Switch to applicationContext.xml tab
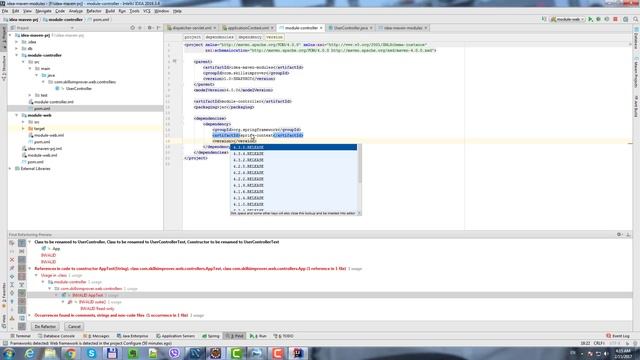Image resolution: width=640 pixels, height=360 pixels. pos(248,28)
